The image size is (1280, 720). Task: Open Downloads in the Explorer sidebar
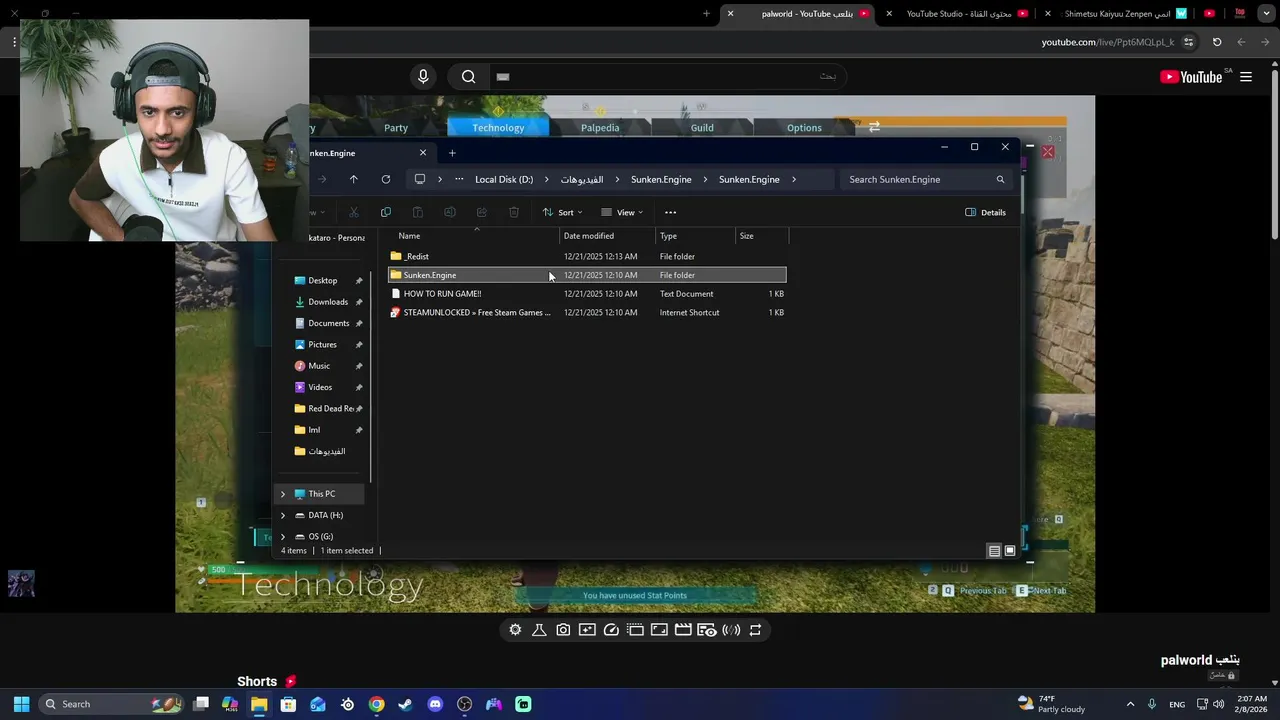click(x=327, y=302)
